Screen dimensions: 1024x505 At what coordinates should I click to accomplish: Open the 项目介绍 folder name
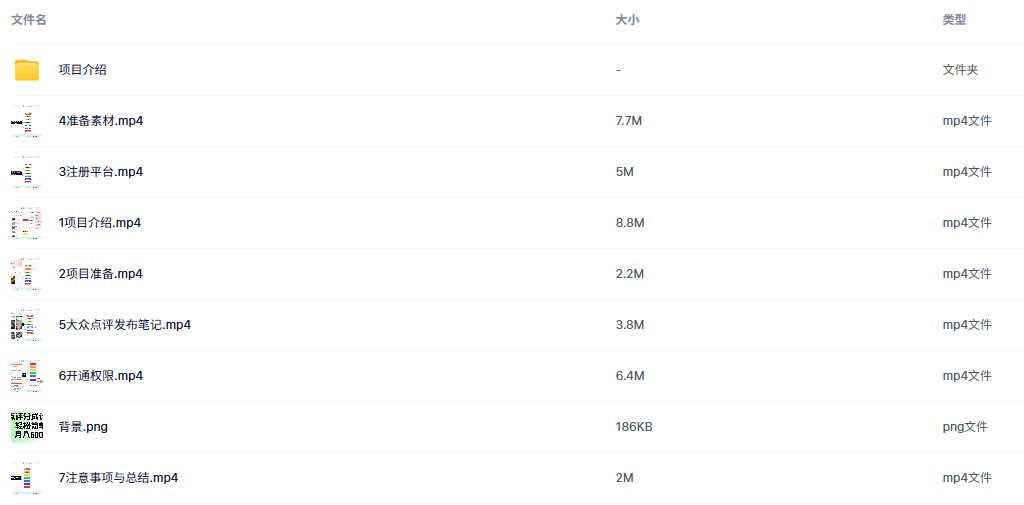83,70
